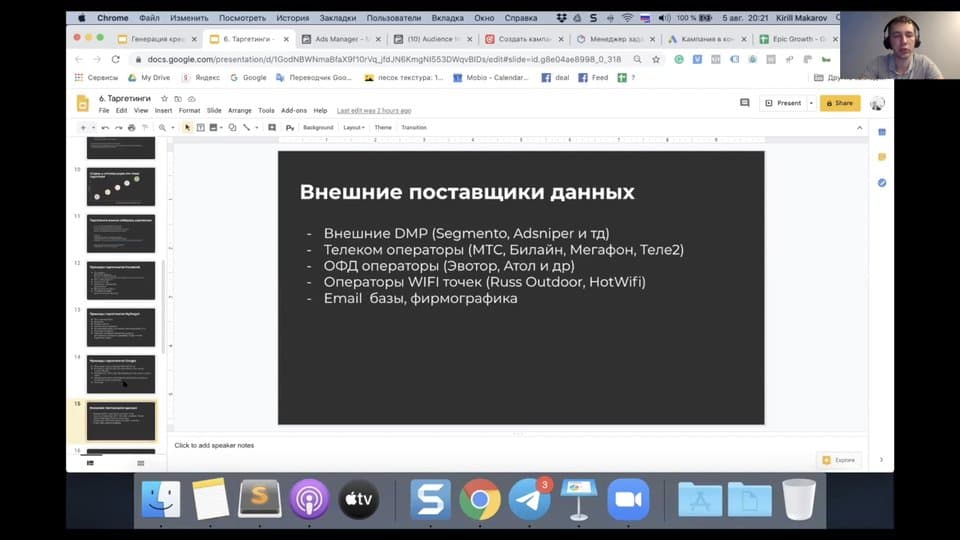Bookmark this page with star icon

coord(656,59)
